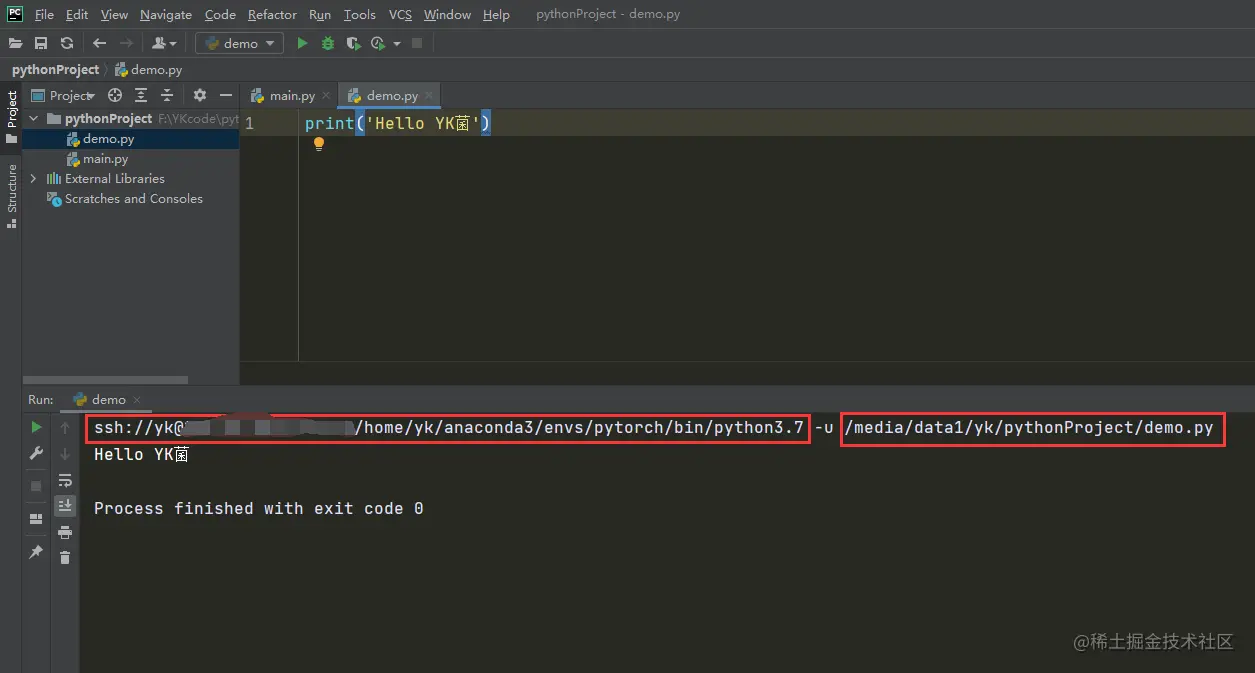
Task: Locate opened file in Project tree
Action: coord(115,95)
